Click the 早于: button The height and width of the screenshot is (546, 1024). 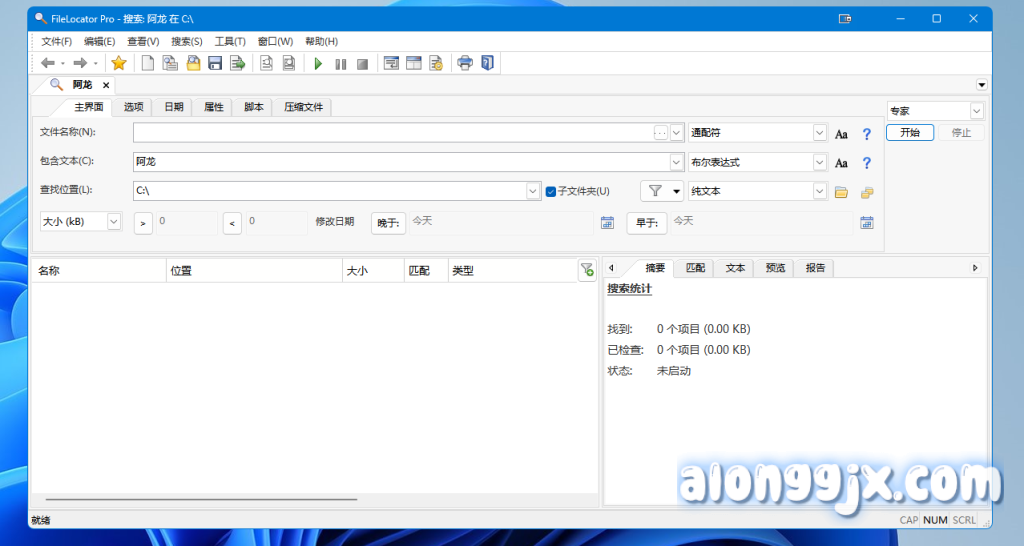click(646, 223)
